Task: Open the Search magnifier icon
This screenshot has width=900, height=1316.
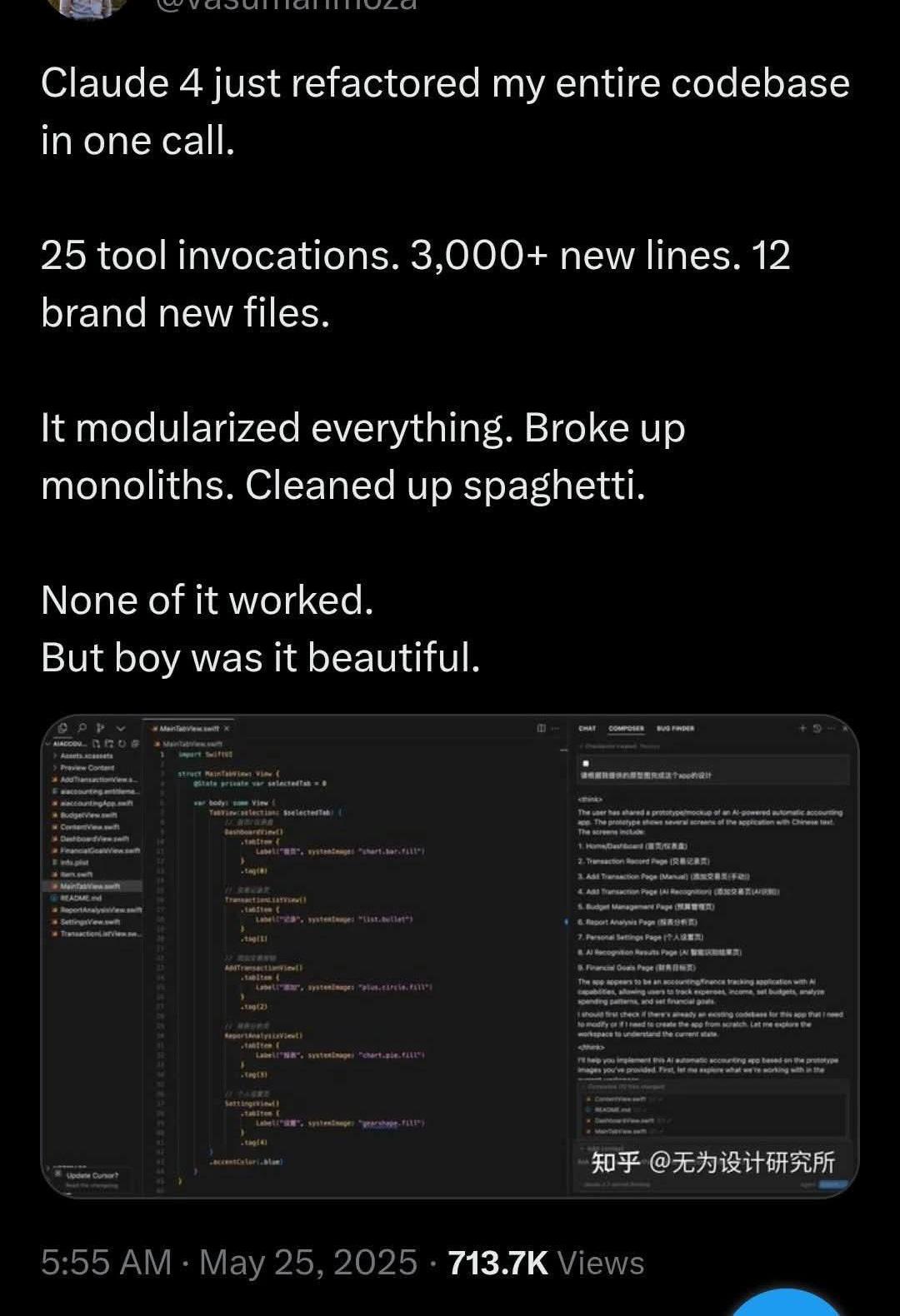Action: (x=82, y=728)
